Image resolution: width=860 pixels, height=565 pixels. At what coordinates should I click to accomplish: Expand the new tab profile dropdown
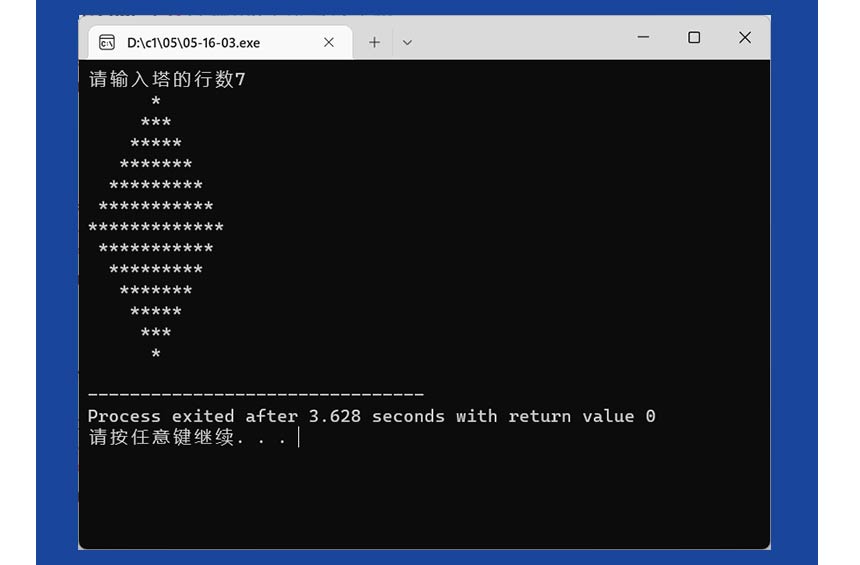[407, 42]
